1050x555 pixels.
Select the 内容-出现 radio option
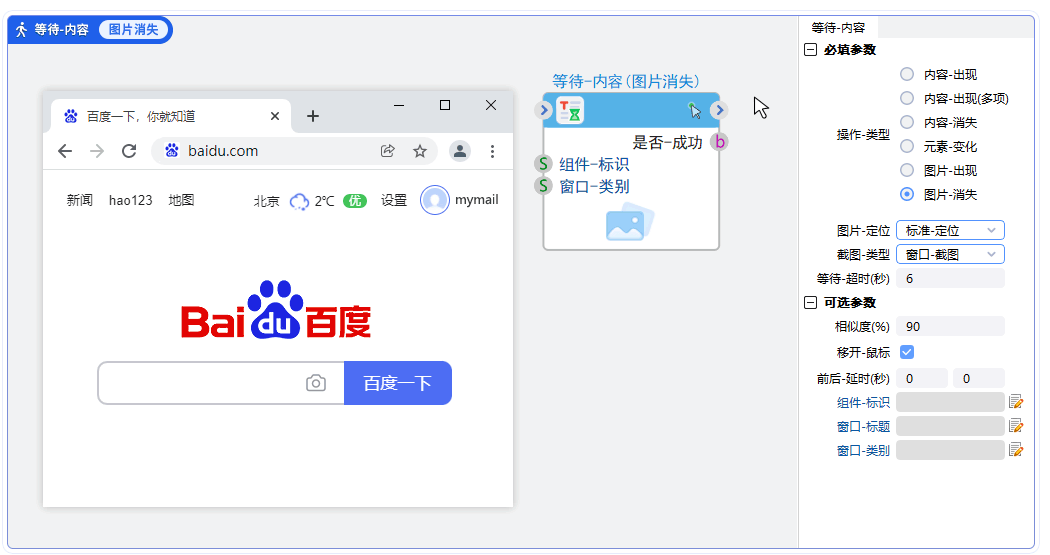click(x=907, y=74)
